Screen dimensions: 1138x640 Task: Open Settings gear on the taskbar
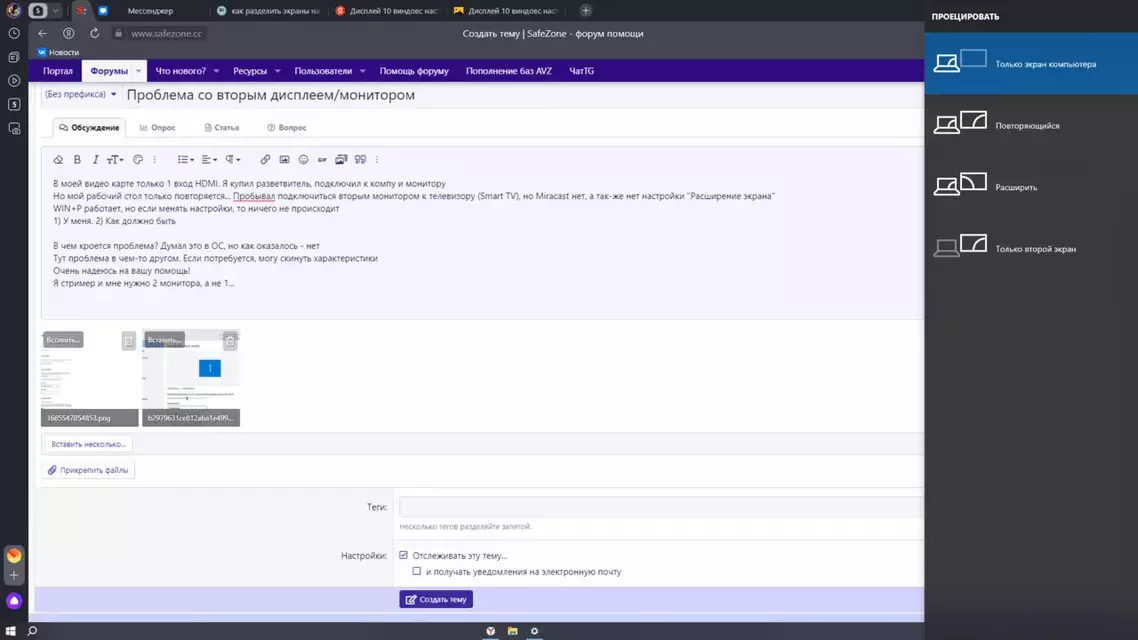click(534, 631)
